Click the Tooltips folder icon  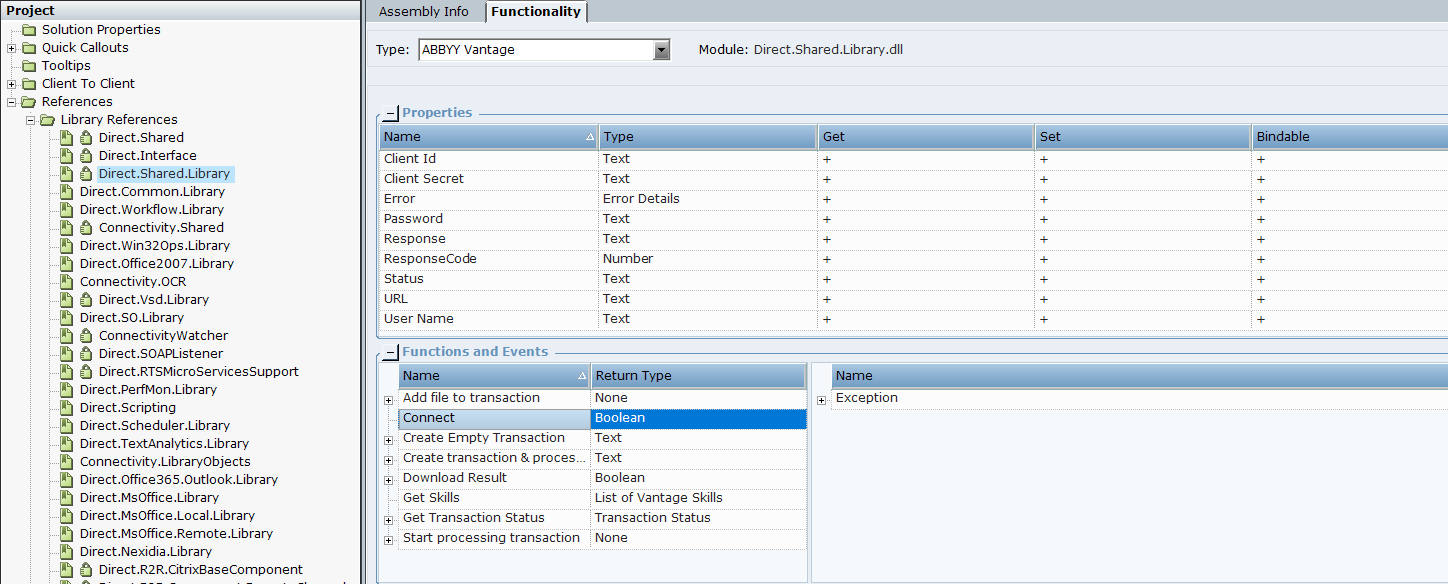pos(29,66)
